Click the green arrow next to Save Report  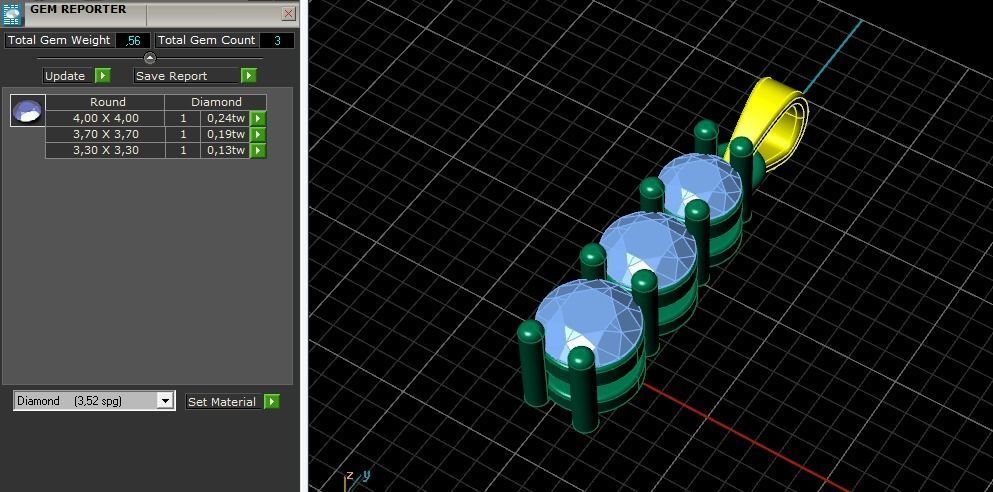coord(249,76)
